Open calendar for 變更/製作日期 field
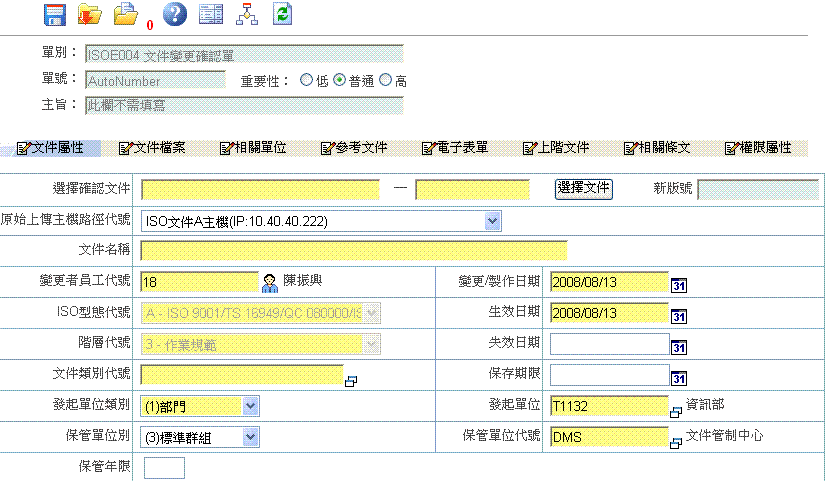 pos(679,287)
